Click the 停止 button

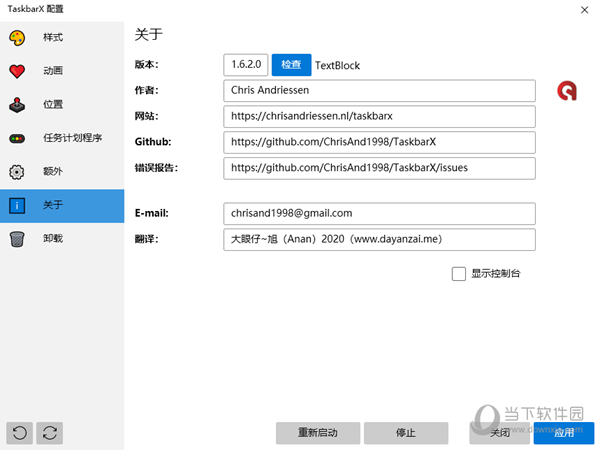406,433
